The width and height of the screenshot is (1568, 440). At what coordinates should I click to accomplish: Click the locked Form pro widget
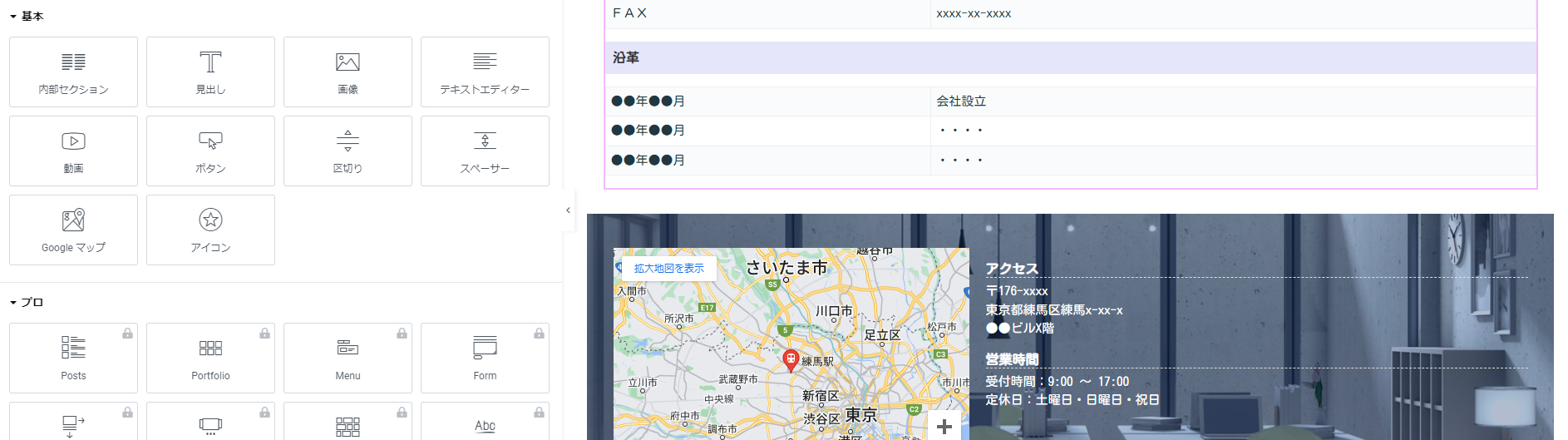click(485, 358)
